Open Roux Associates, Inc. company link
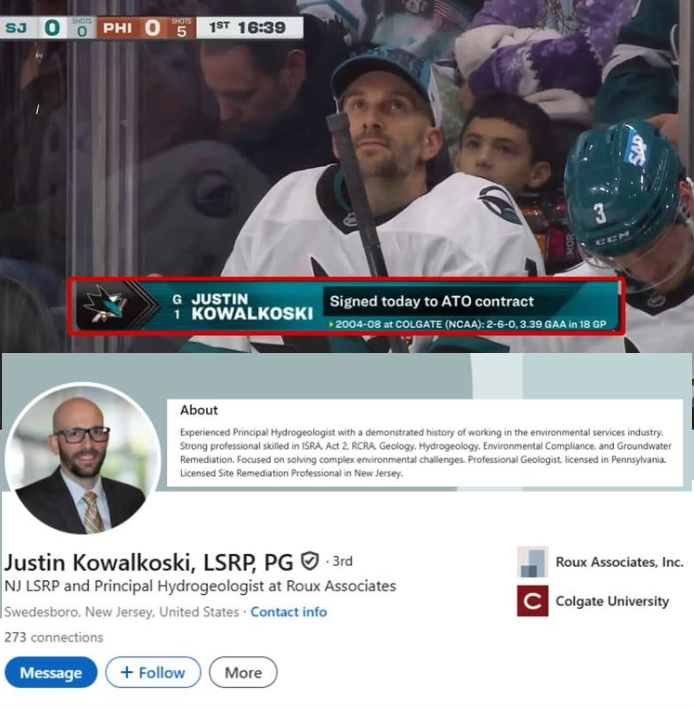This screenshot has height=709, width=694. (x=619, y=562)
